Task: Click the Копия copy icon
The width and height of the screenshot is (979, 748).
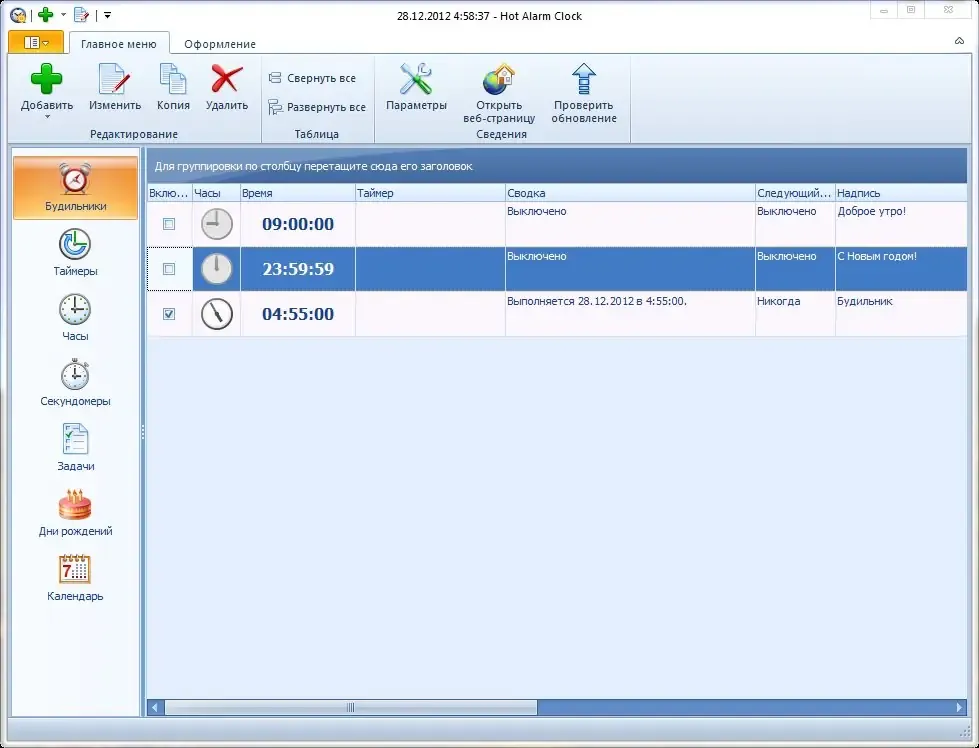Action: click(173, 79)
